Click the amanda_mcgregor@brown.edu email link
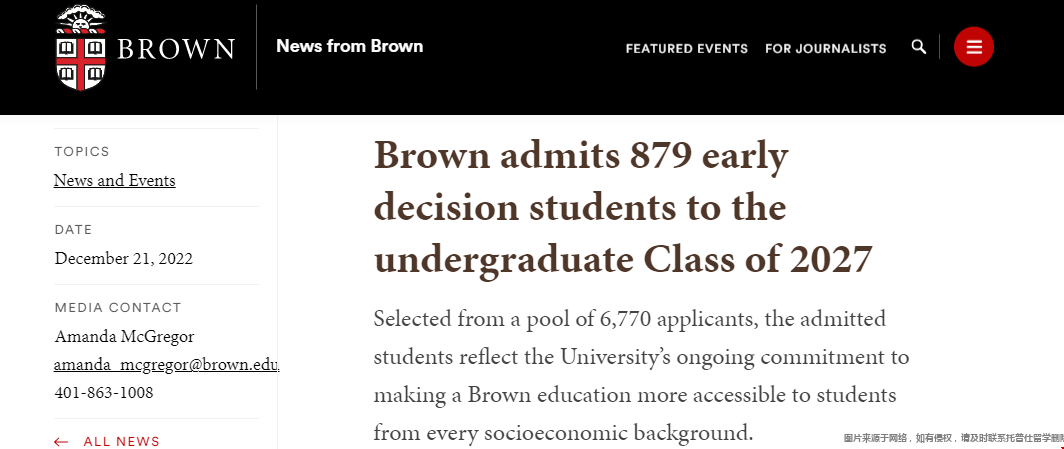The height and width of the screenshot is (449, 1064). [167, 365]
